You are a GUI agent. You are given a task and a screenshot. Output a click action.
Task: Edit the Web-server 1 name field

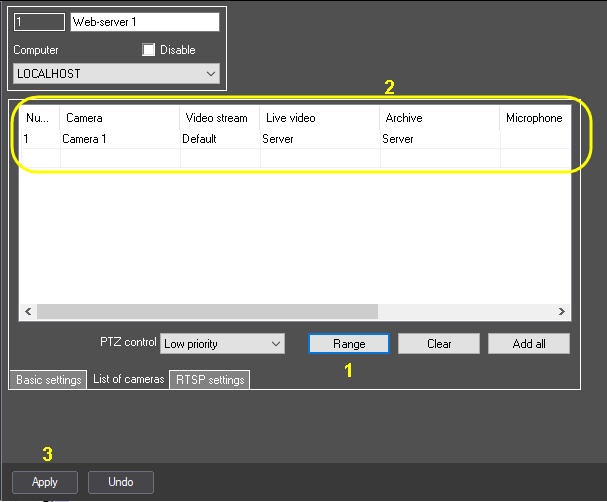point(145,22)
